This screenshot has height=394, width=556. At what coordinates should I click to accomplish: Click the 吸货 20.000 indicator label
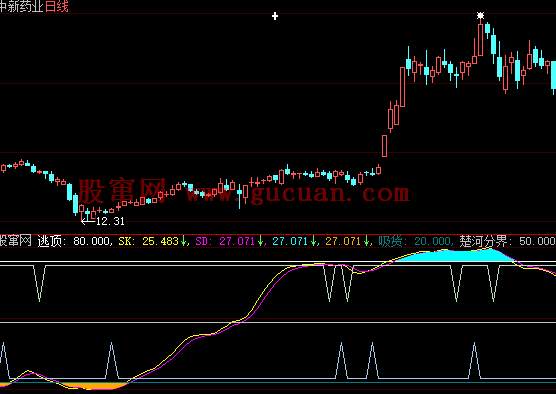[416, 241]
